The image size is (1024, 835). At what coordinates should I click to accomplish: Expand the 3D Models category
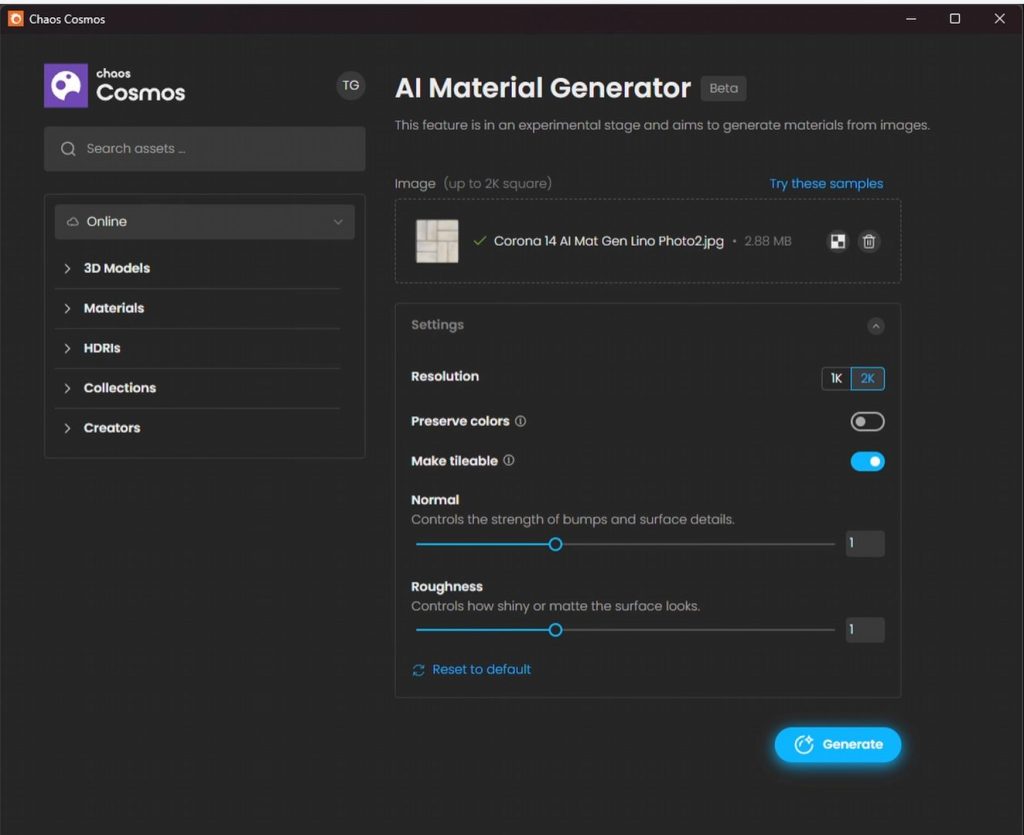pos(116,268)
